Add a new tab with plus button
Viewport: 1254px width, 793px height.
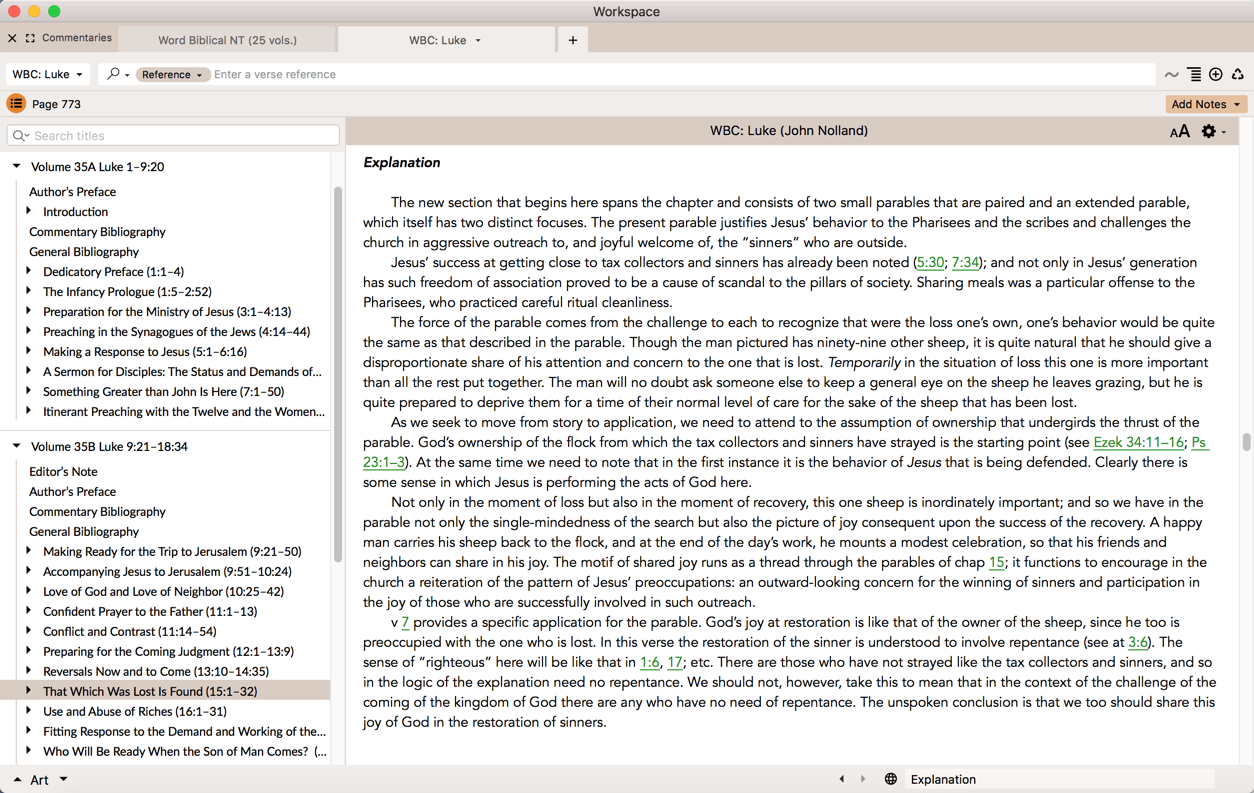point(573,40)
